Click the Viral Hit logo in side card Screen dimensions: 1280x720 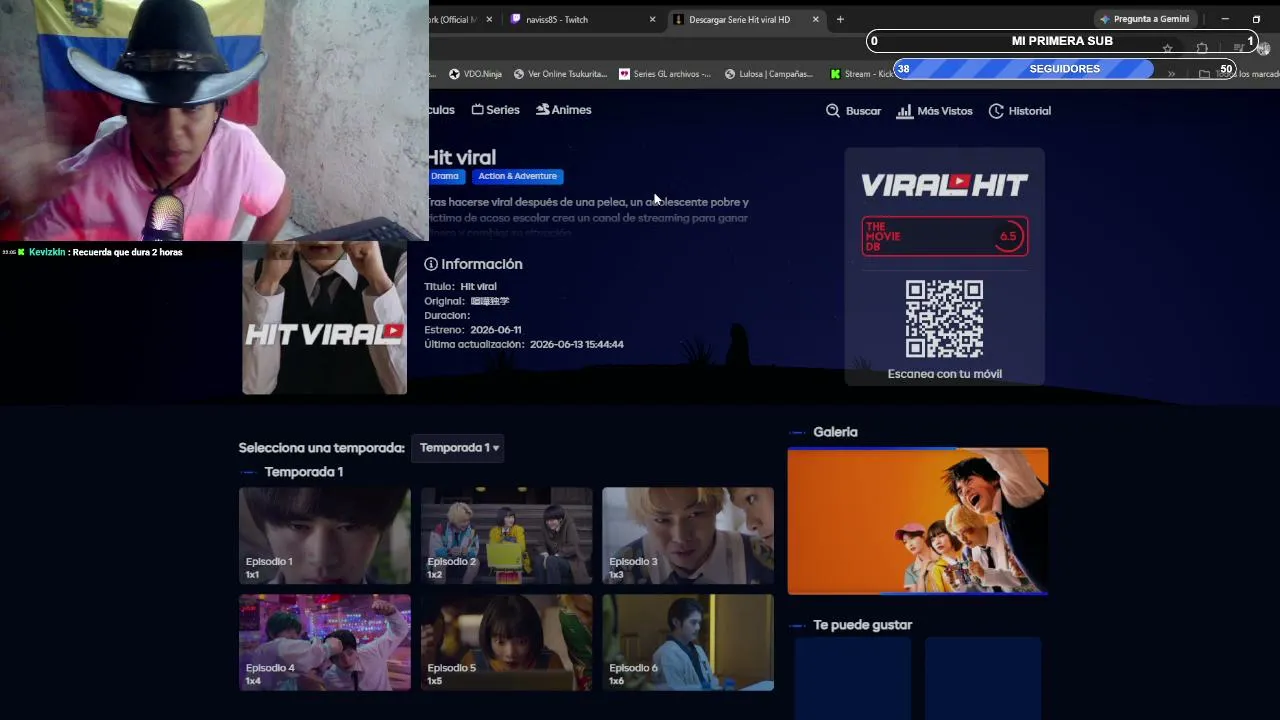[945, 185]
